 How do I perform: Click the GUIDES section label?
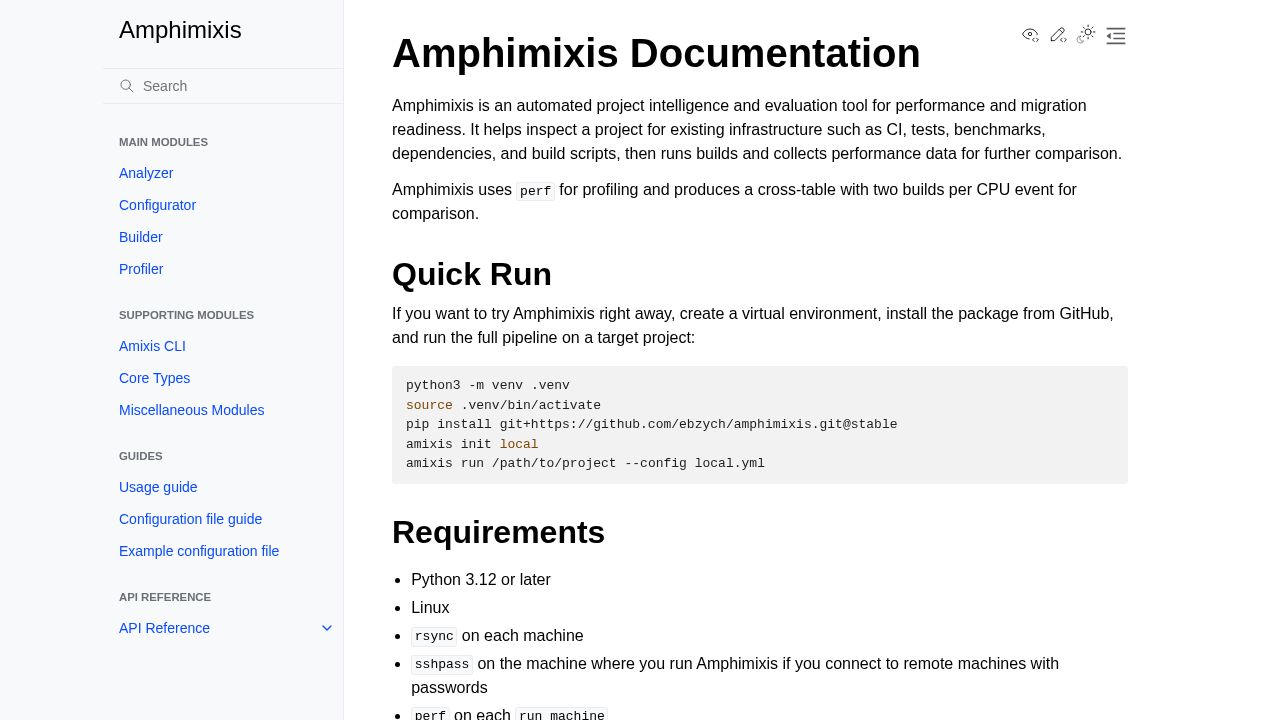click(x=141, y=456)
